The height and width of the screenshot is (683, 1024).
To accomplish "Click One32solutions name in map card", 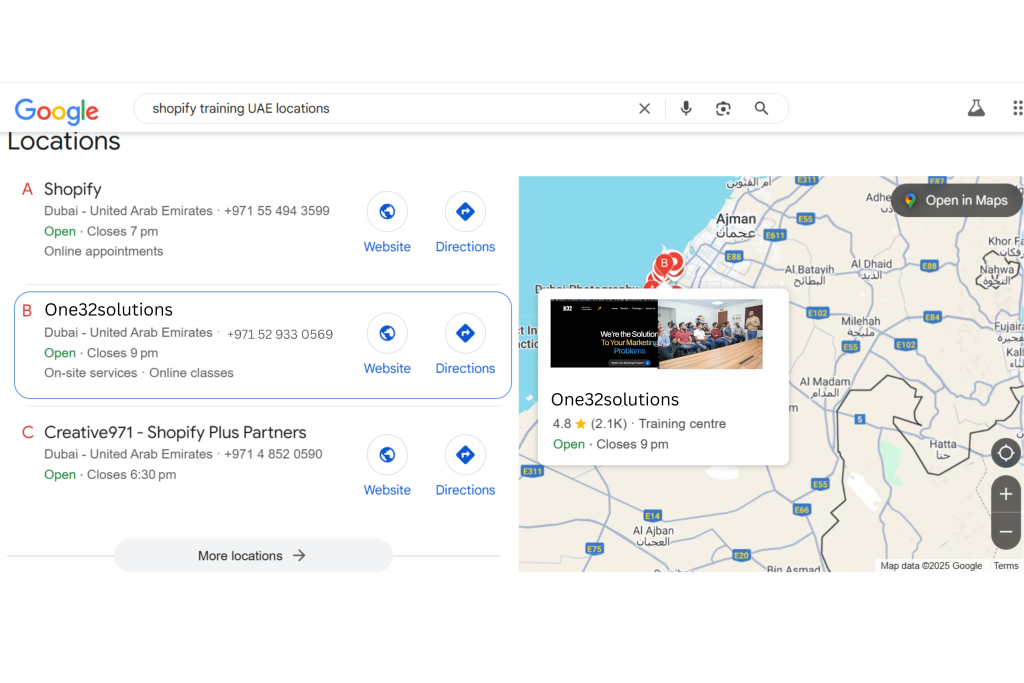I will coord(615,400).
